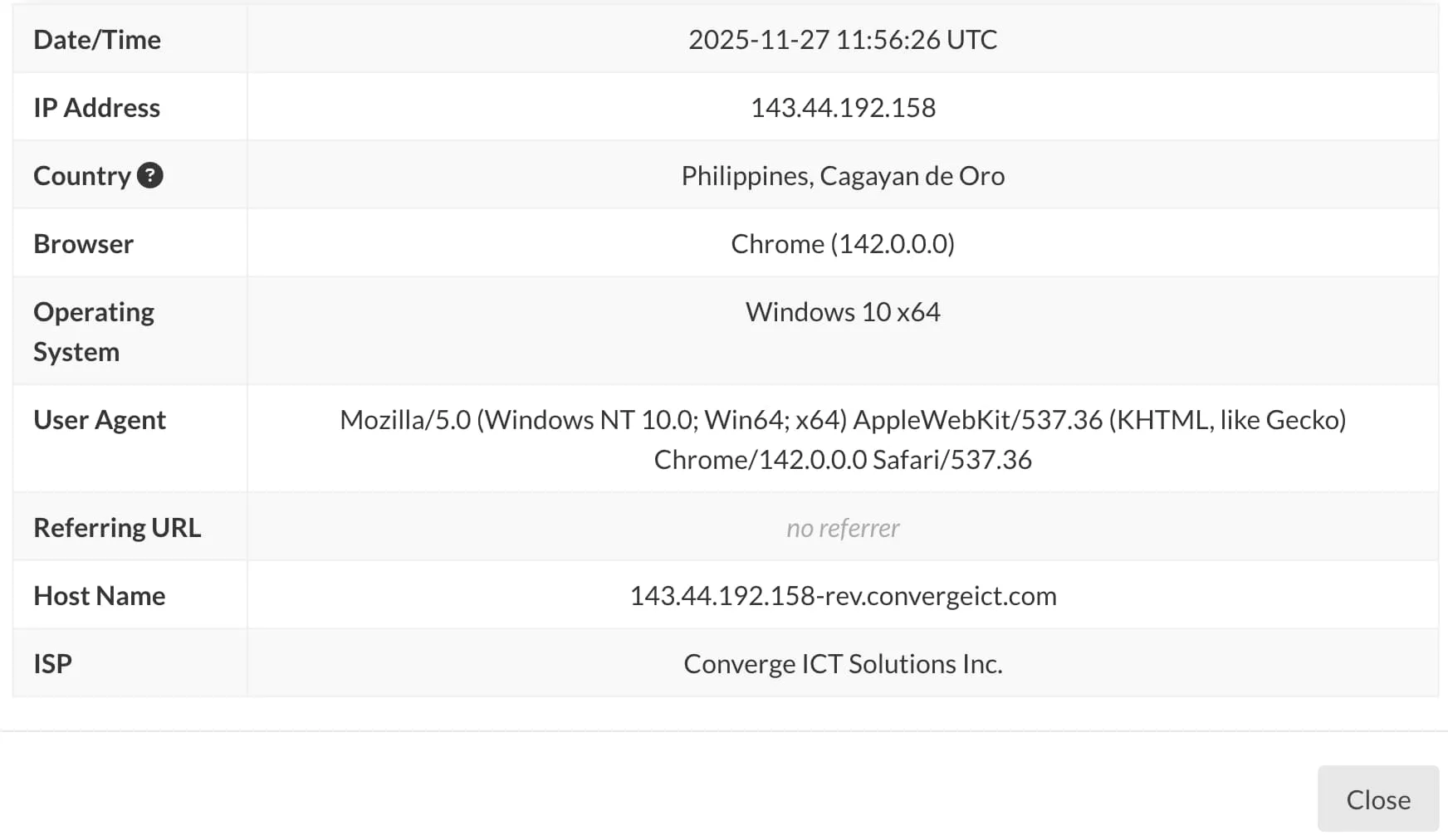Select the location Philippines, Cagayan de Oro
This screenshot has height=840, width=1448.
point(843,175)
